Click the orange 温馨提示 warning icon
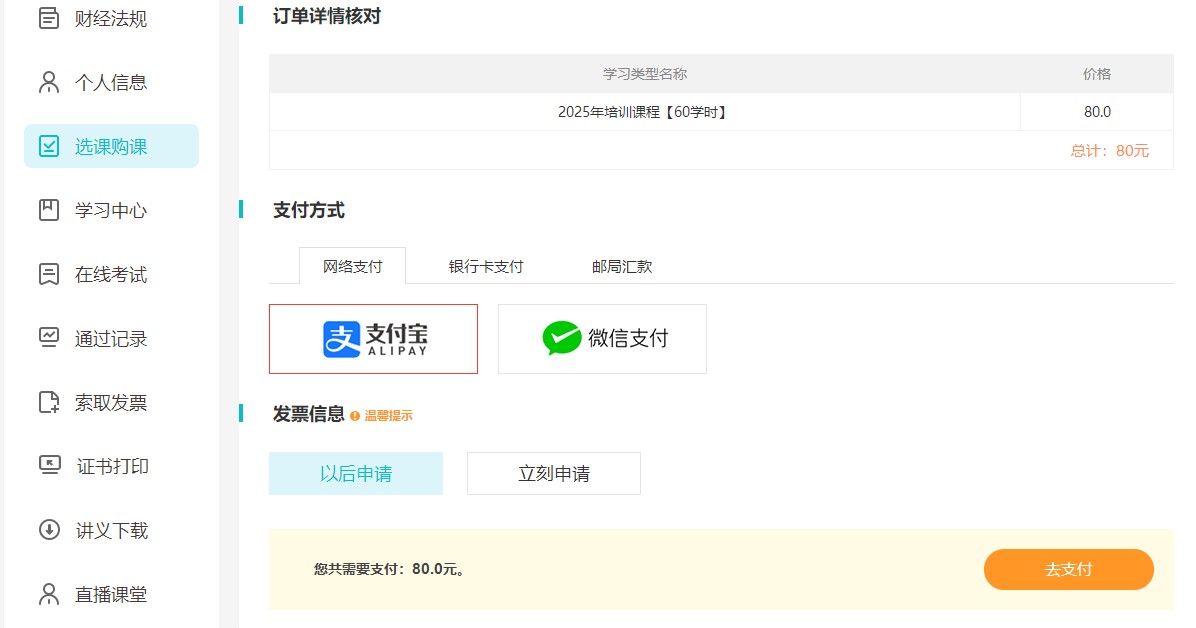This screenshot has width=1196, height=628. click(x=355, y=416)
